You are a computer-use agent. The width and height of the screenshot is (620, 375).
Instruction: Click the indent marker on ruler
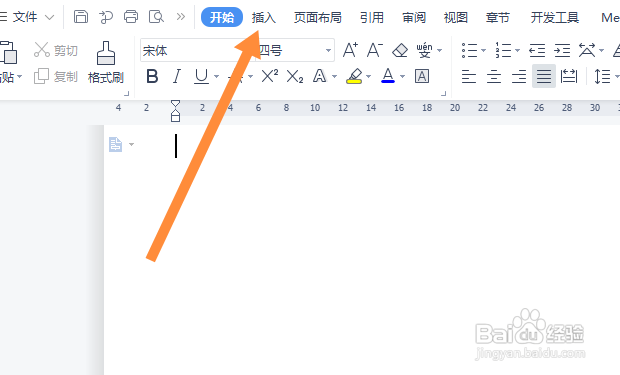tap(175, 111)
